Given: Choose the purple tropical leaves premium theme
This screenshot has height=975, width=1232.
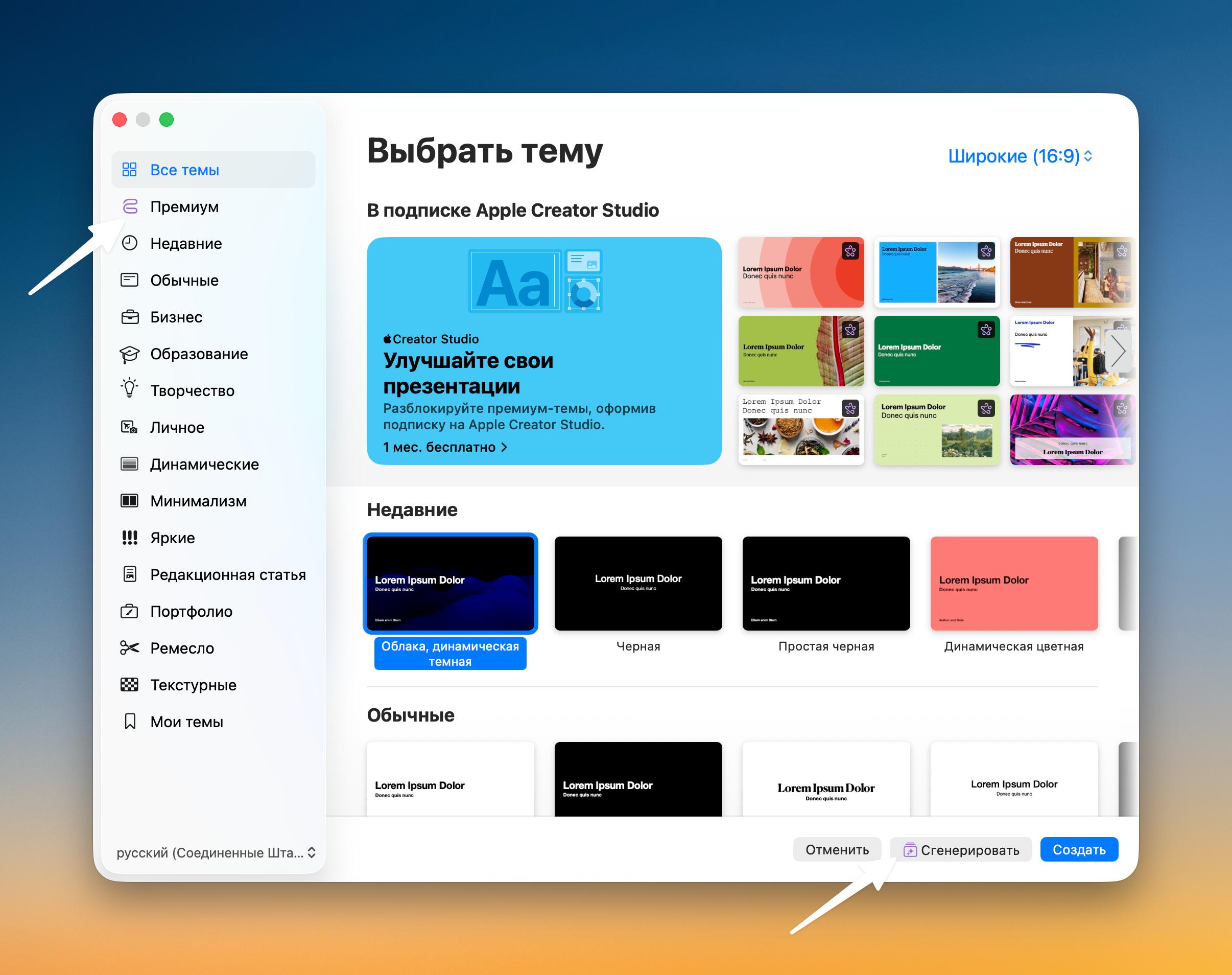Looking at the screenshot, I should [x=1072, y=430].
